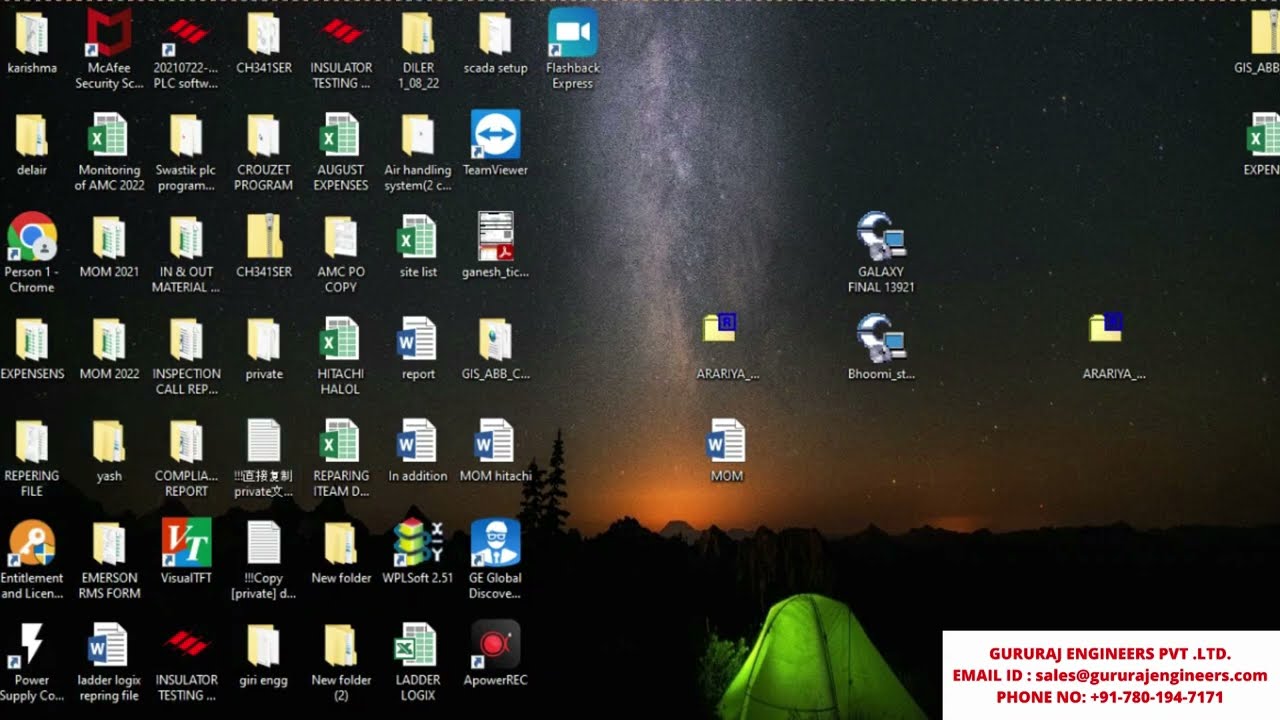Open the Air handling system folder
Viewport: 1280px width, 720px height.
418,151
